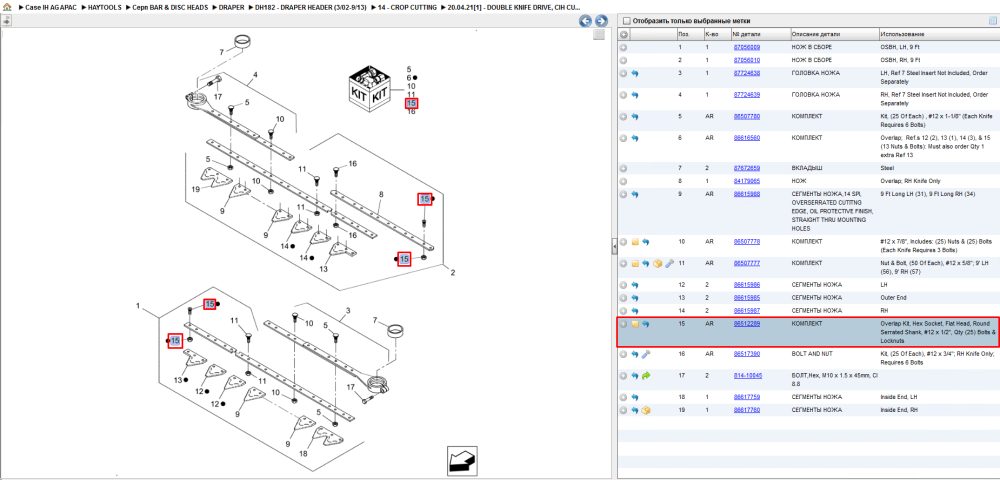This screenshot has height=480, width=1000.
Task: Open part number link 86615988
Action: click(746, 194)
